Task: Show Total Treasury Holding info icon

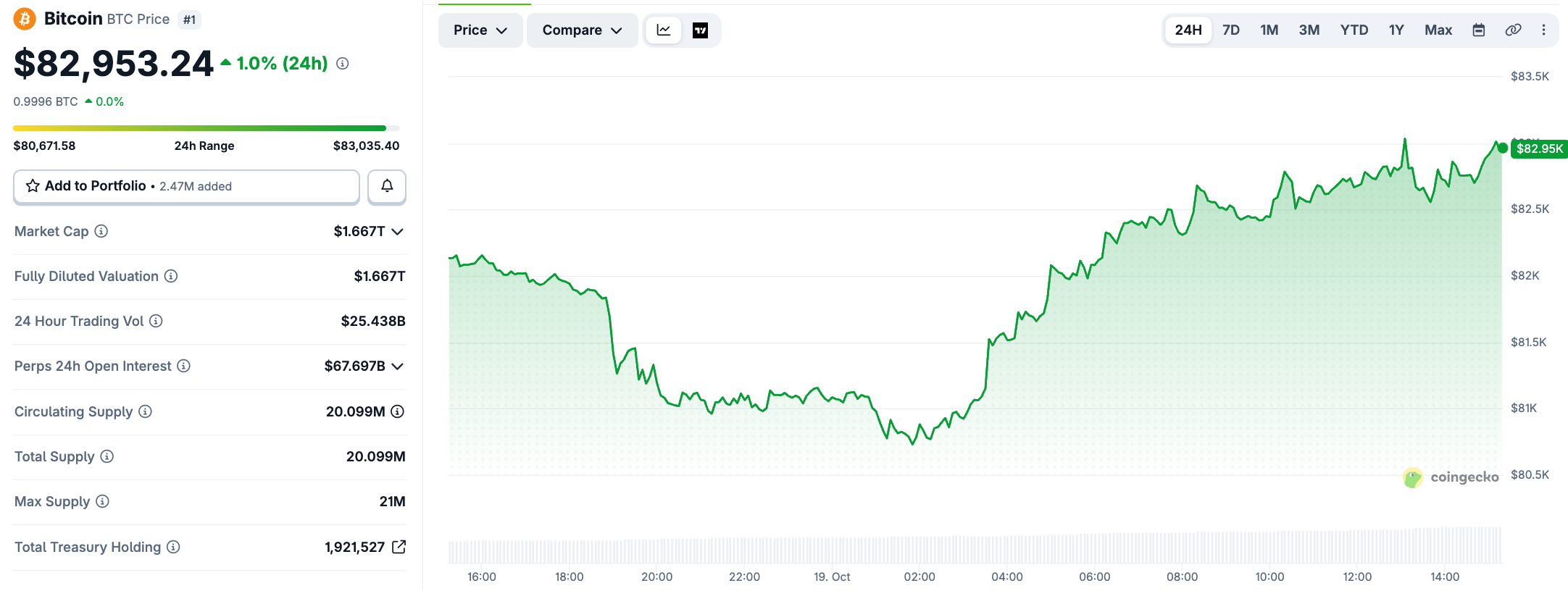Action: tap(173, 547)
